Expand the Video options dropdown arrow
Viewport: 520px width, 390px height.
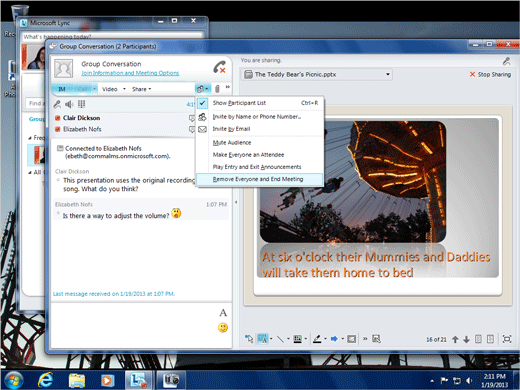(124, 89)
